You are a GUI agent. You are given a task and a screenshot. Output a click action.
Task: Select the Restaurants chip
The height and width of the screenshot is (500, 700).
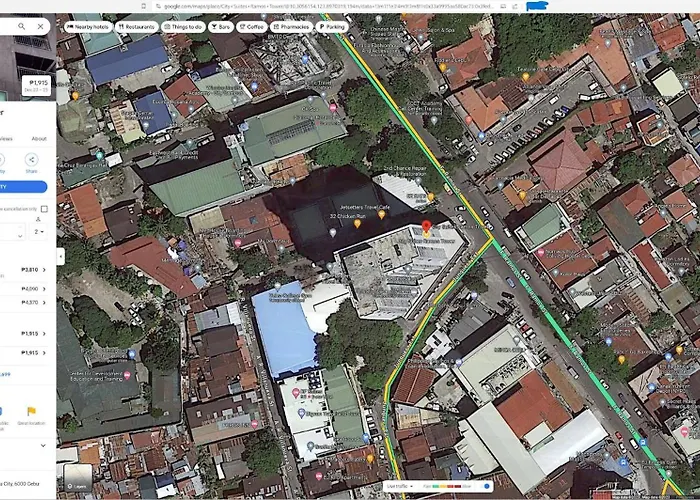[x=137, y=27]
